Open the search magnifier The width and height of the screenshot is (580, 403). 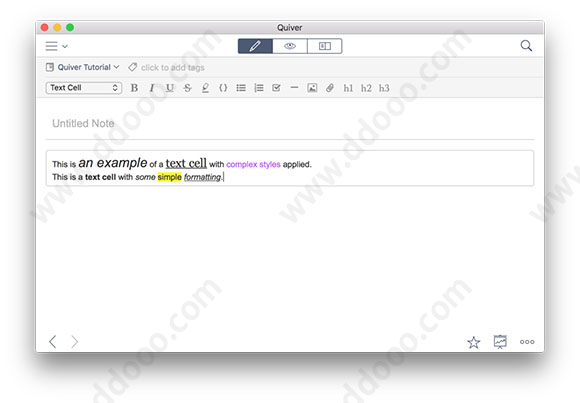[526, 46]
